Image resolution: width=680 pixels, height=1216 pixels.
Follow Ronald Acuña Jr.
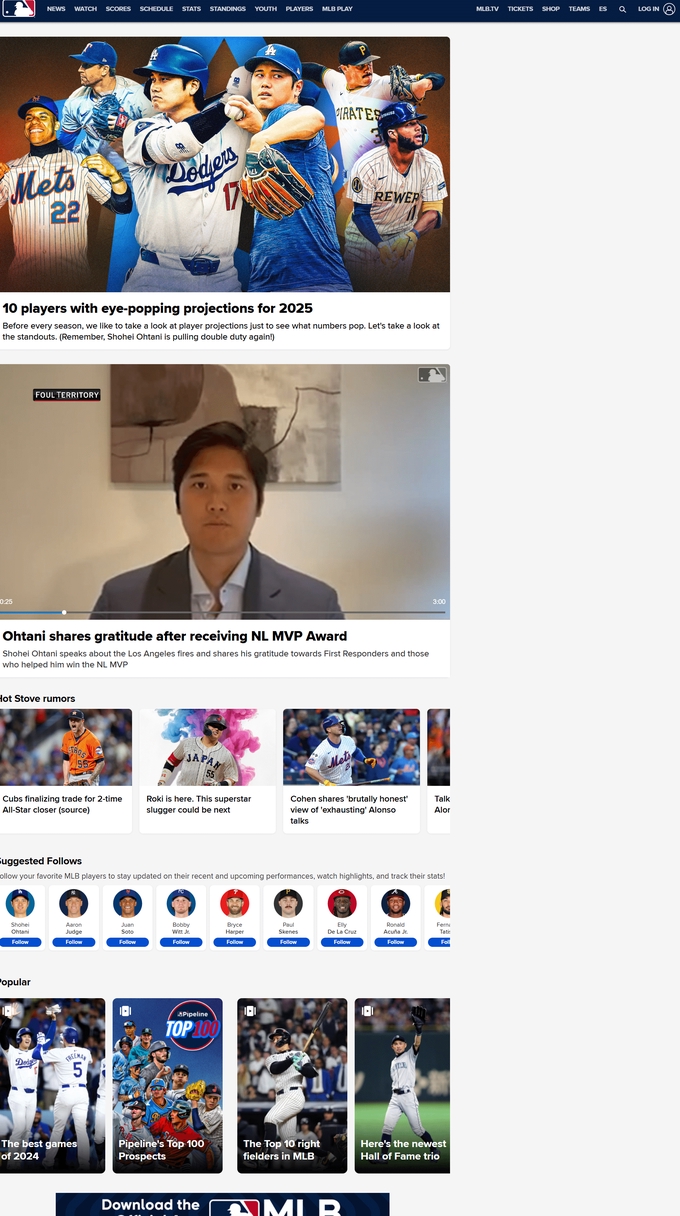[x=396, y=942]
